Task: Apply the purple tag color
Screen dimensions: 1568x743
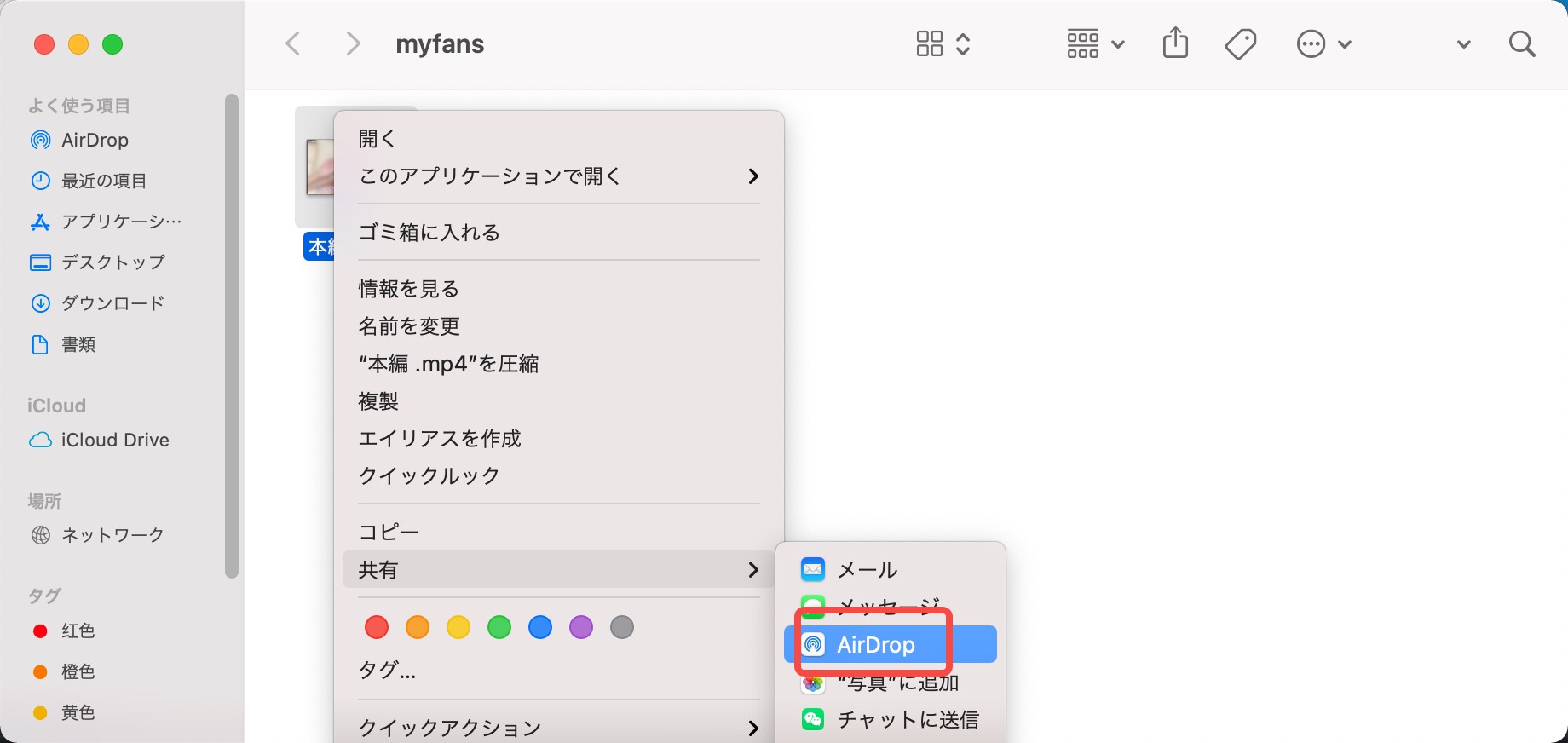Action: pos(581,628)
